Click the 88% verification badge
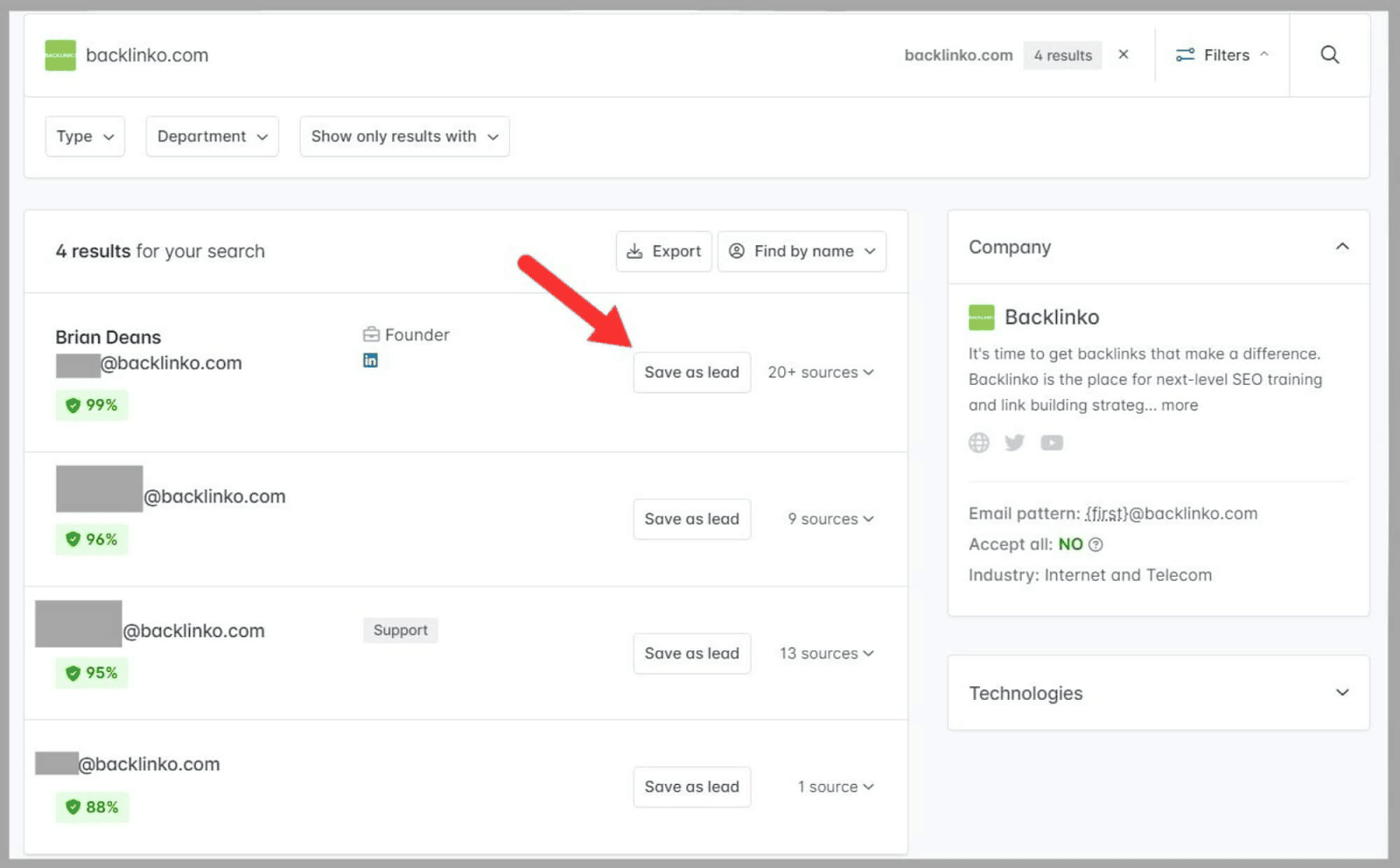This screenshot has height=868, width=1400. point(92,807)
